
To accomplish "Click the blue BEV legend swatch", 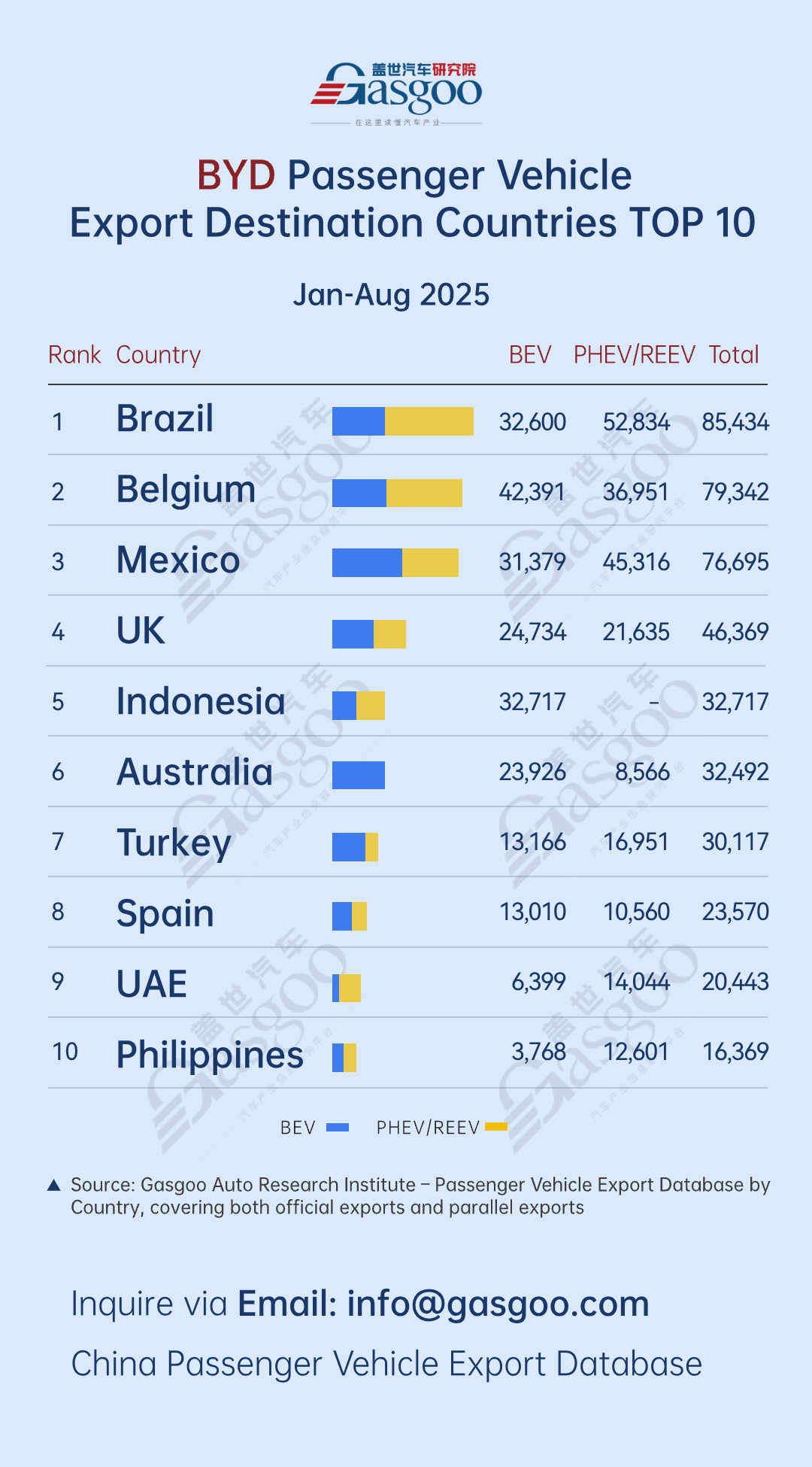I will coord(338,1127).
